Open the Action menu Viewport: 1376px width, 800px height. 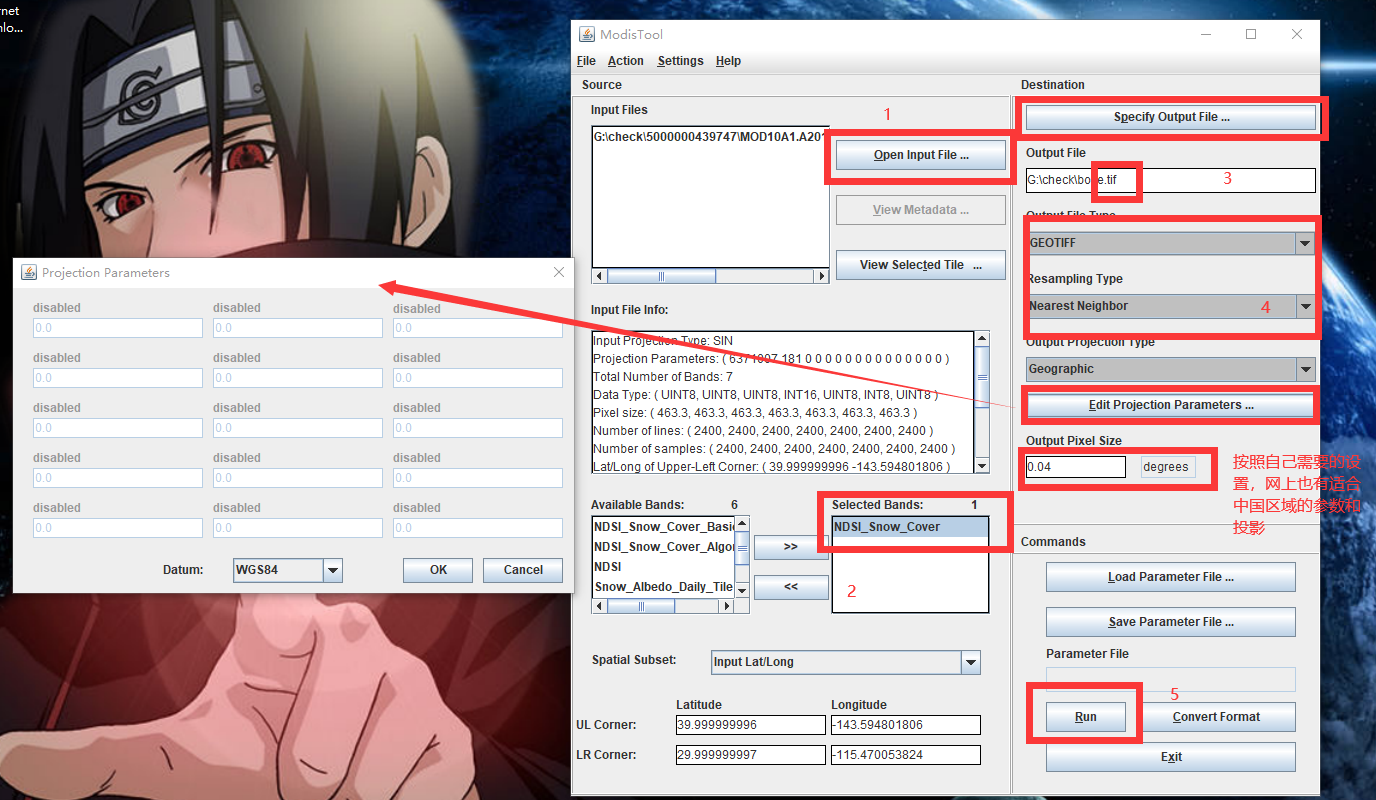(x=626, y=61)
